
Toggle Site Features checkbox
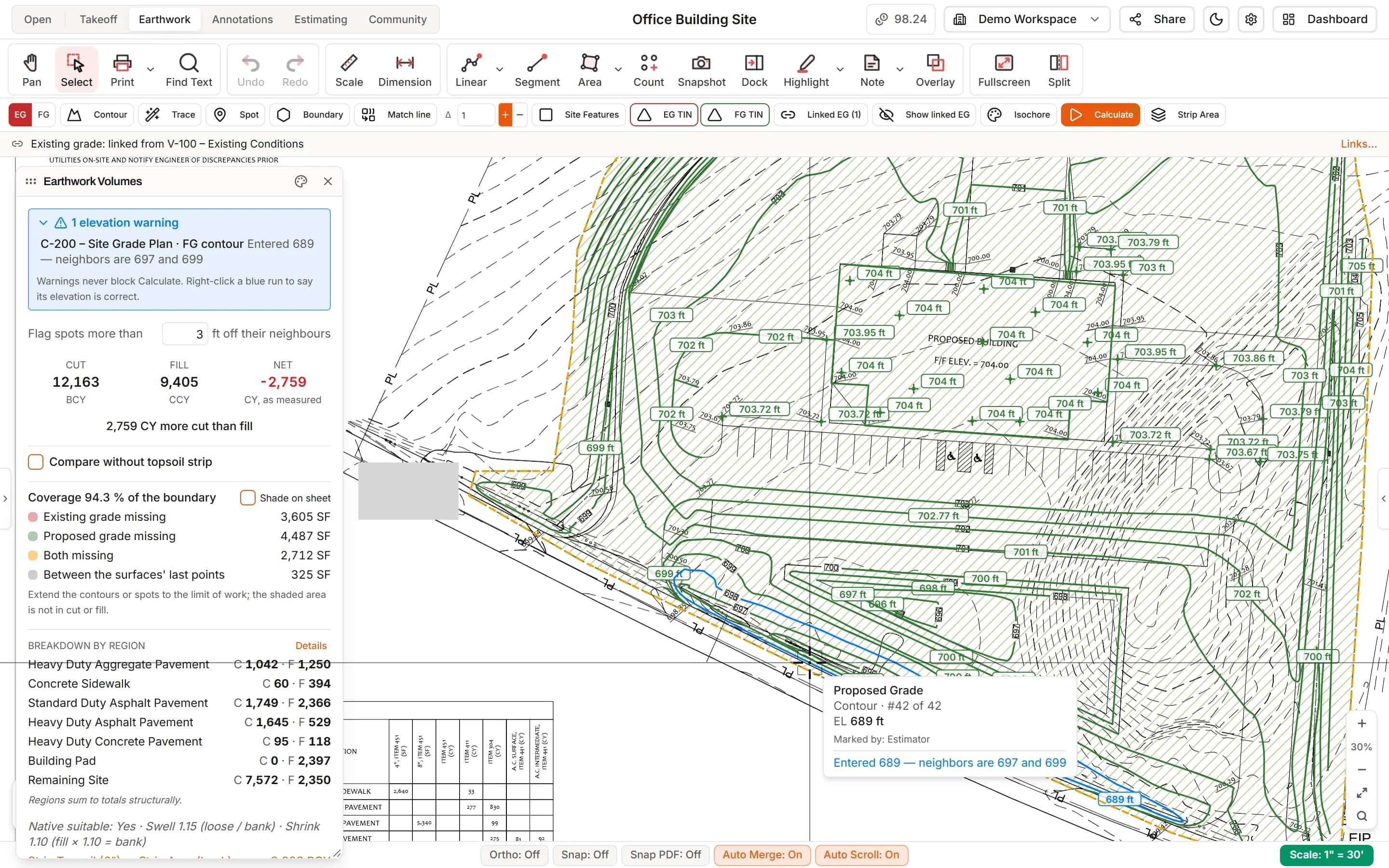point(546,115)
